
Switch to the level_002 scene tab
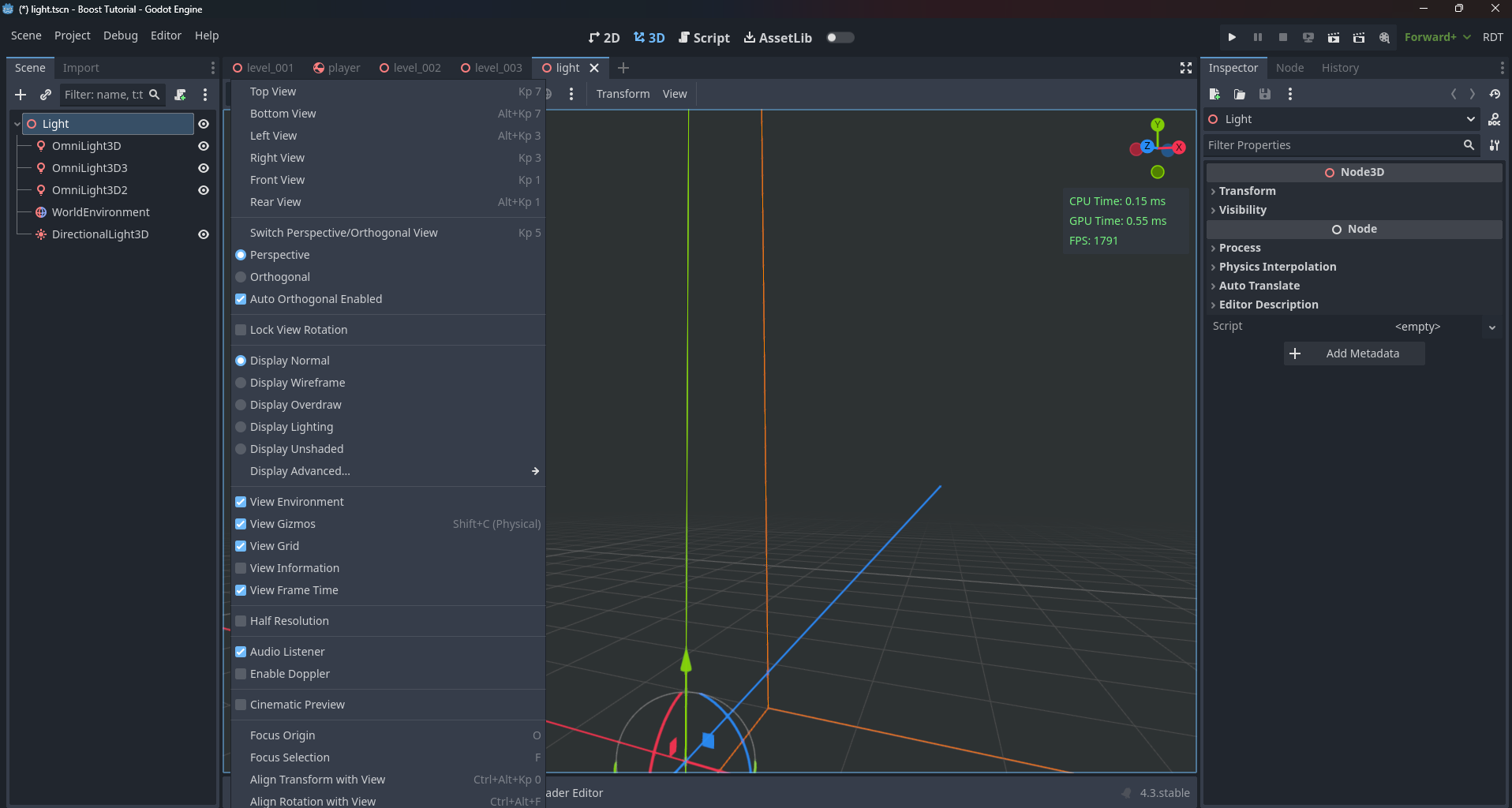410,68
